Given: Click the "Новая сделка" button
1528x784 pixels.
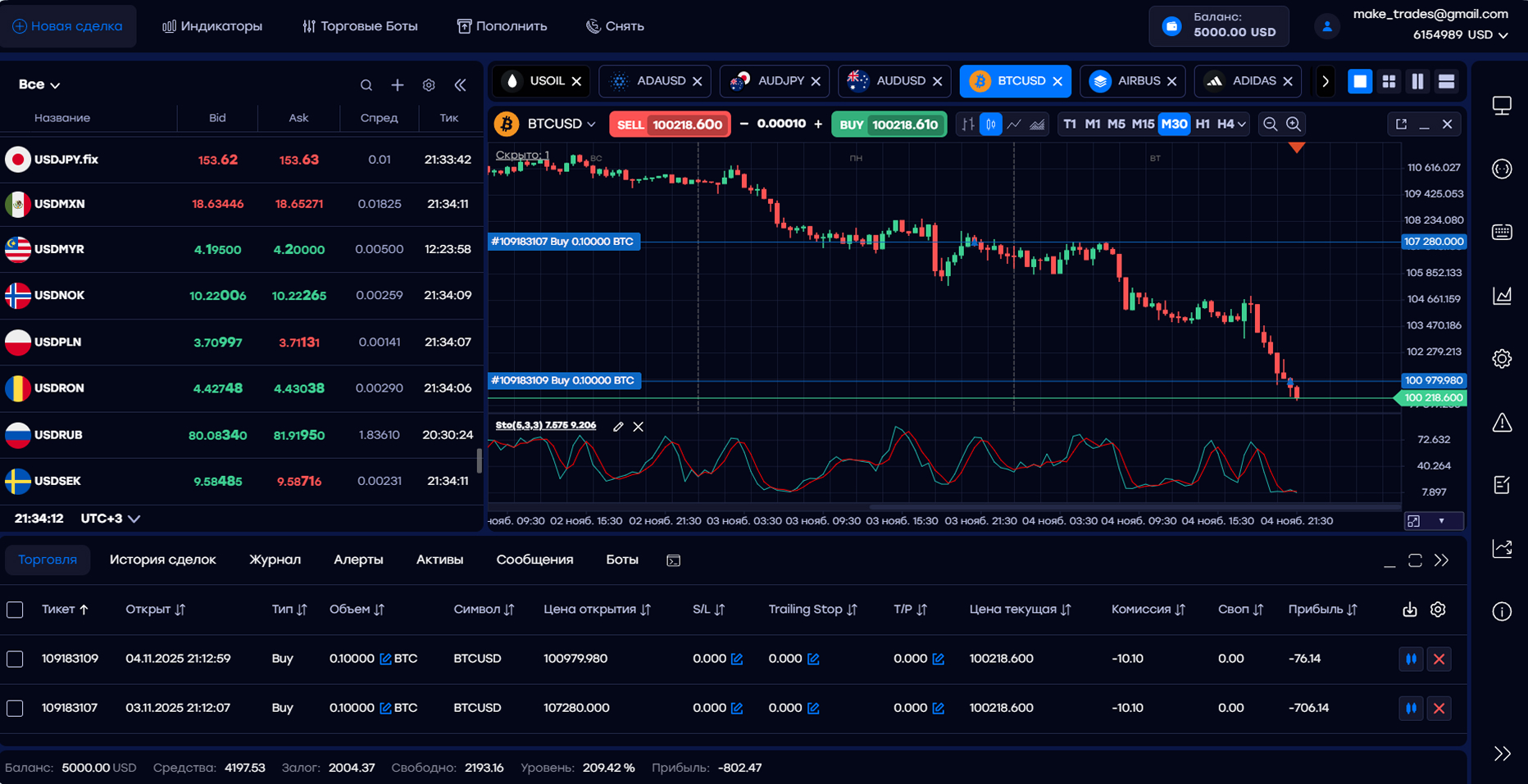Looking at the screenshot, I should 68,26.
